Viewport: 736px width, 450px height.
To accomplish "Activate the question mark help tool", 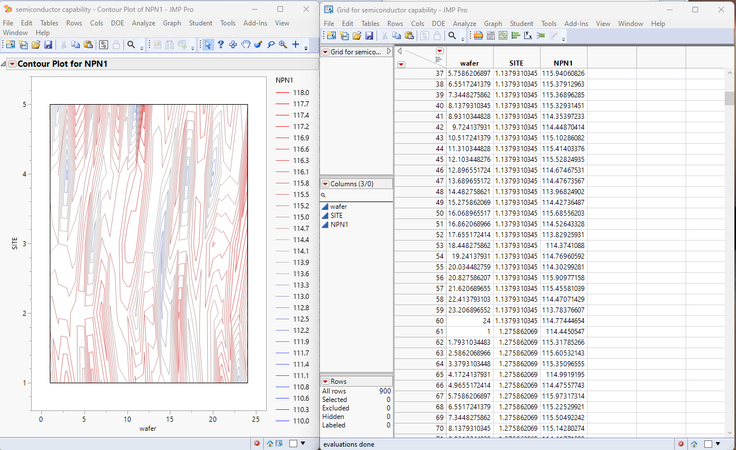I will pos(220,45).
